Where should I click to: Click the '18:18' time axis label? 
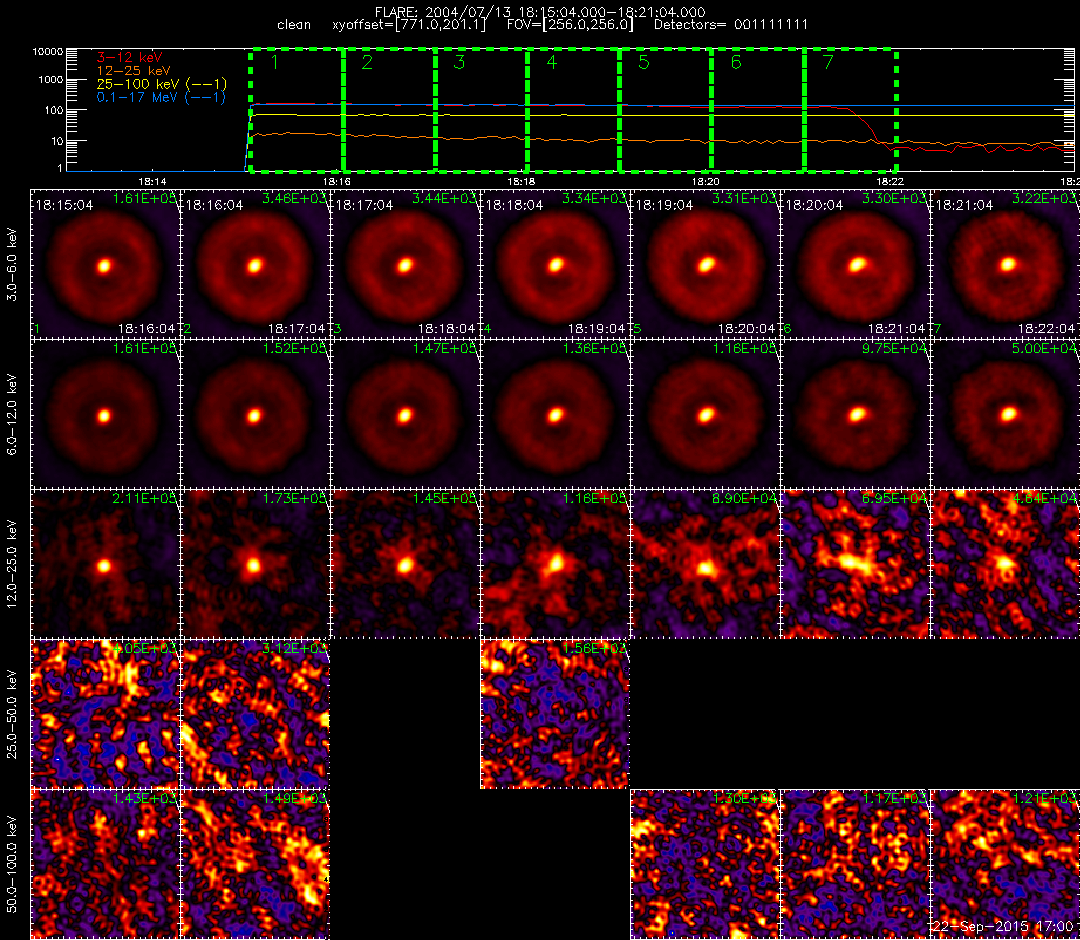tap(521, 182)
